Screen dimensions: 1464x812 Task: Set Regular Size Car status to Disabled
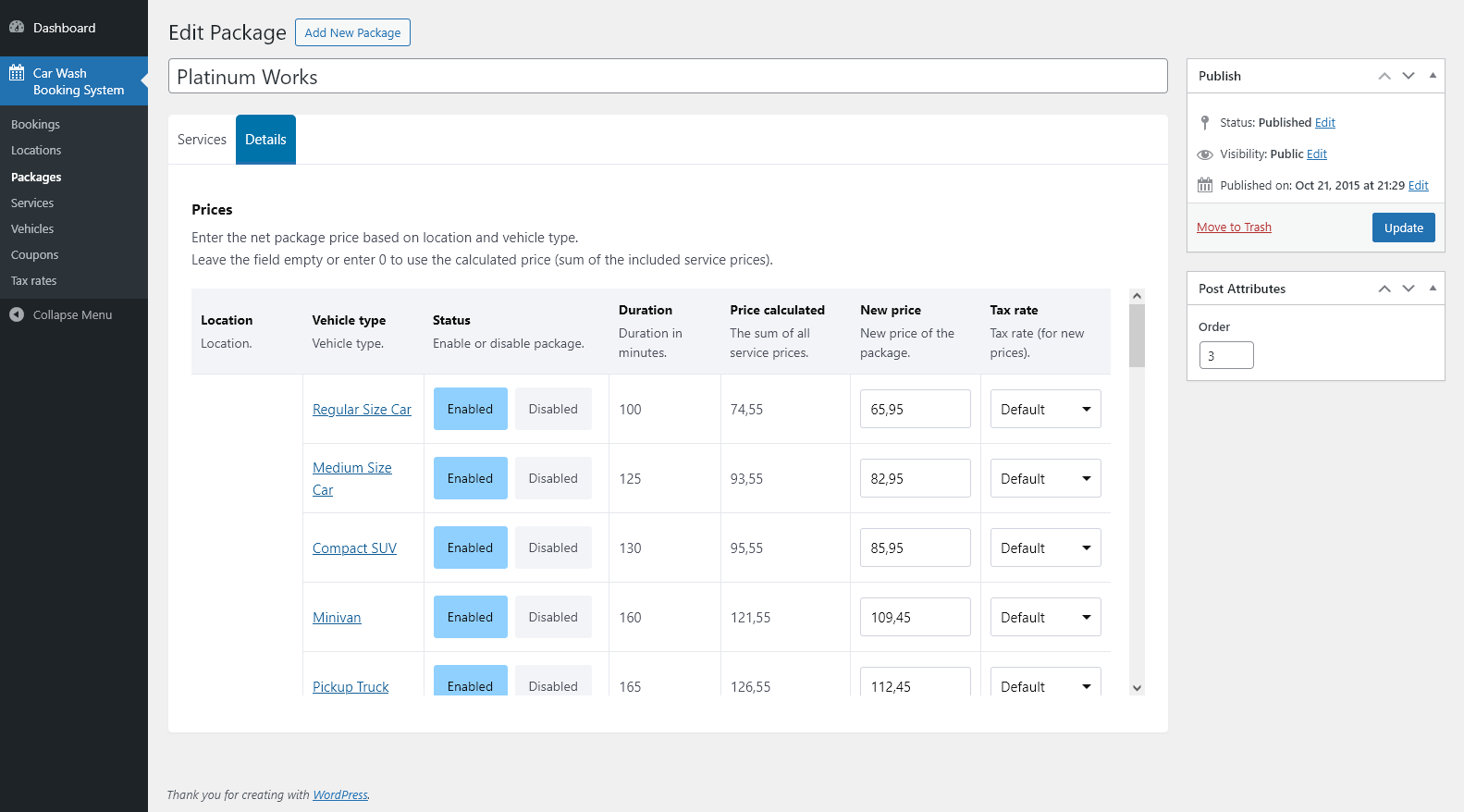[553, 409]
